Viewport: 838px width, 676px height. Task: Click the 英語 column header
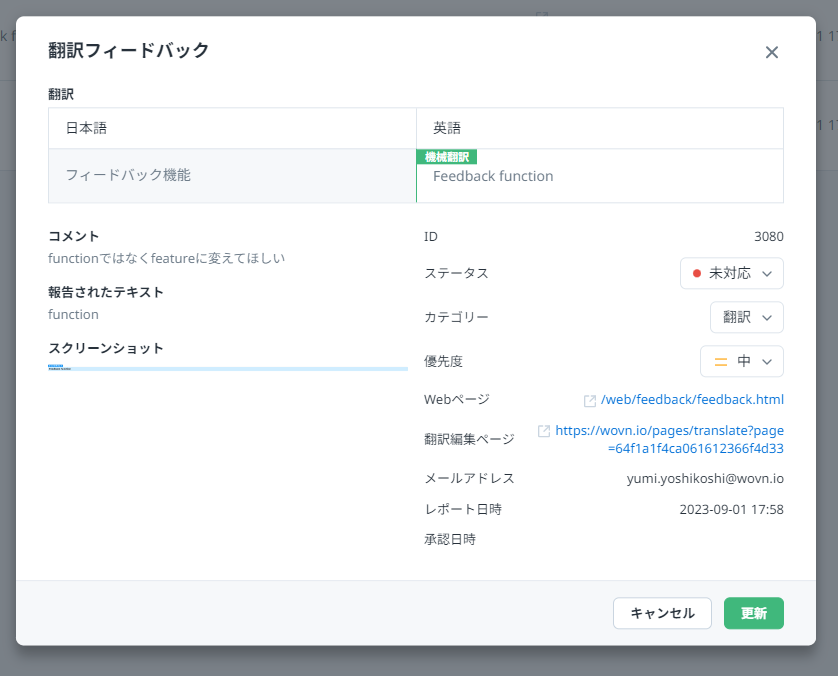pos(447,128)
